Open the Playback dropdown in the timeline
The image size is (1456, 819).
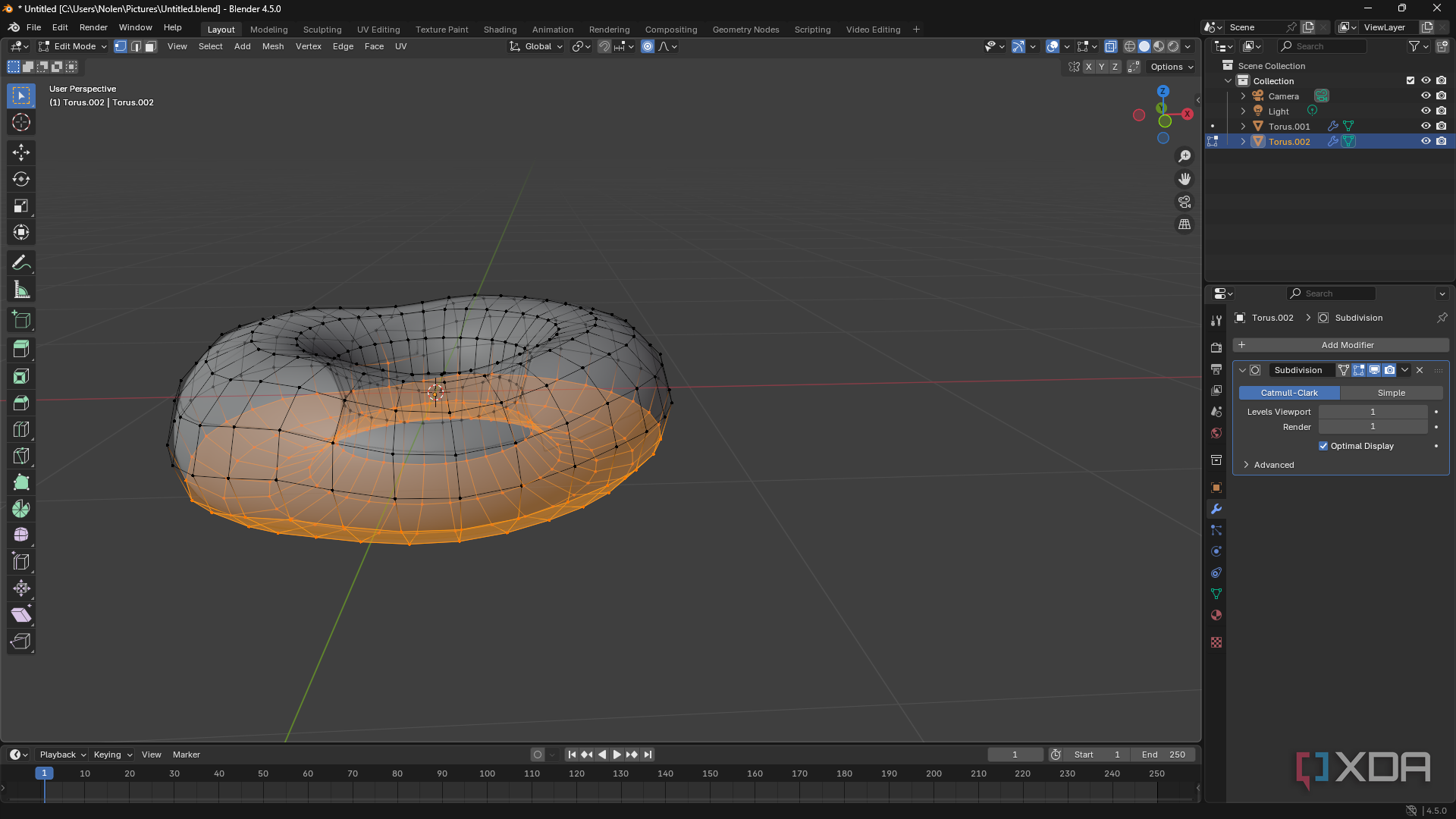click(x=62, y=755)
